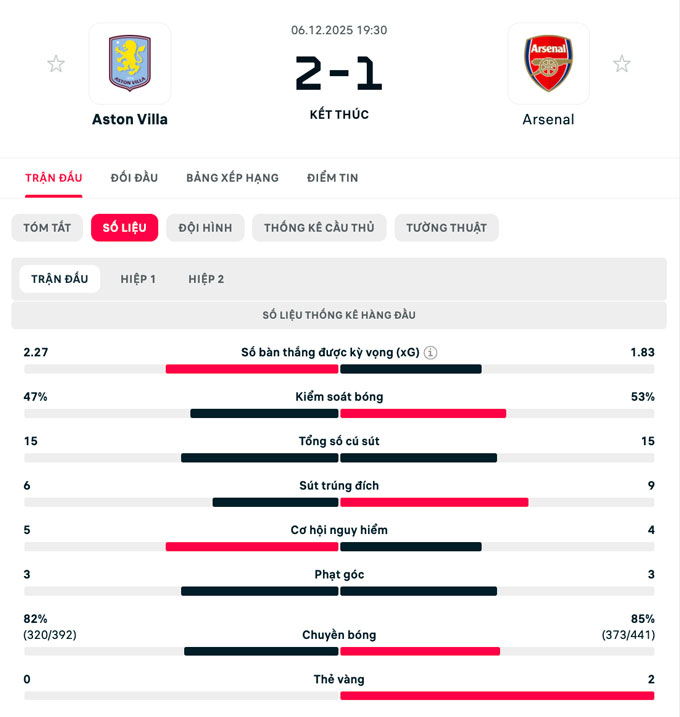Open the BẢNG XẾP HẠNG tab
Screen dimensions: 680x717
[x=232, y=178]
